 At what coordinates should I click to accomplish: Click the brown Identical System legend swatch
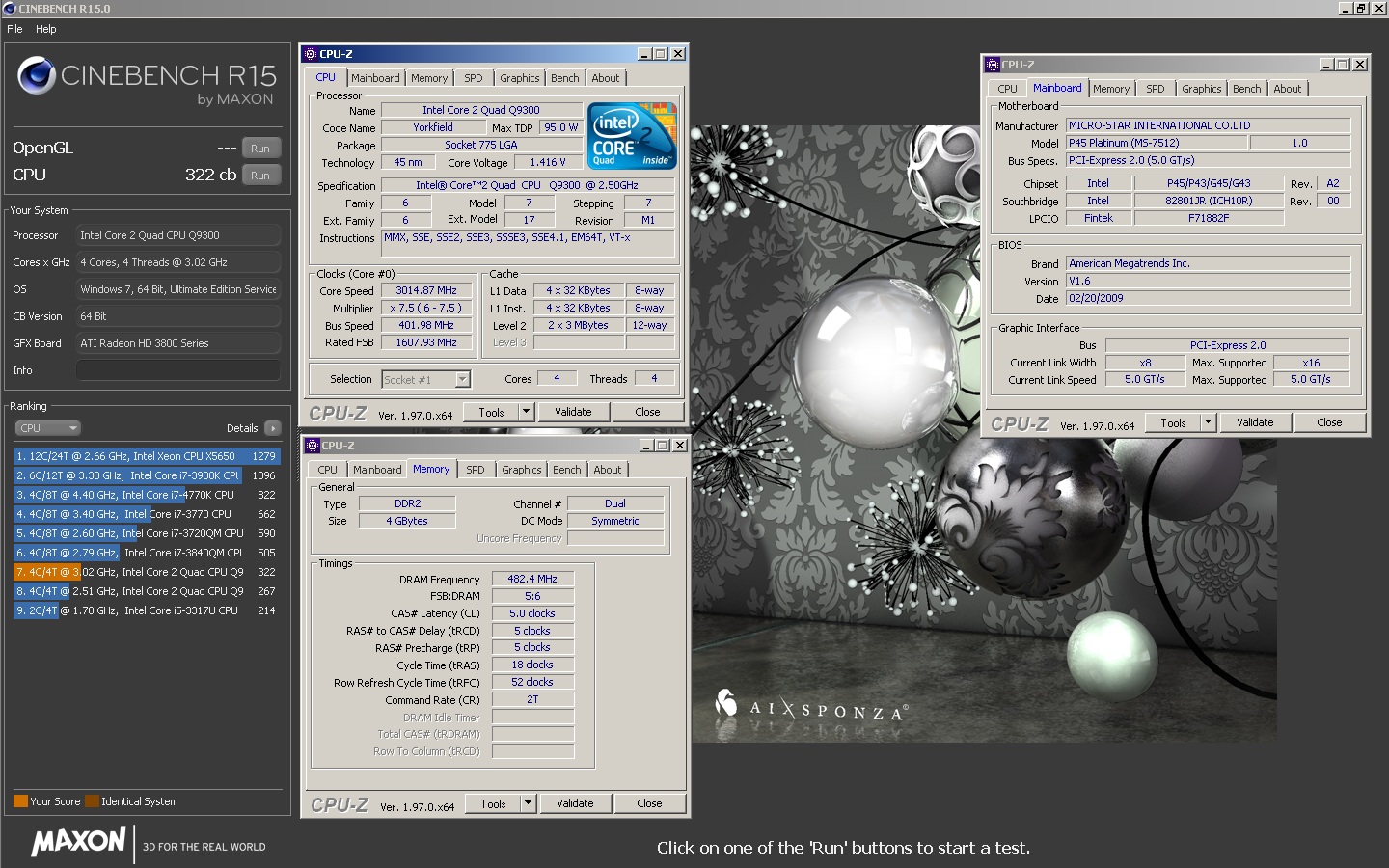pyautogui.click(x=92, y=801)
